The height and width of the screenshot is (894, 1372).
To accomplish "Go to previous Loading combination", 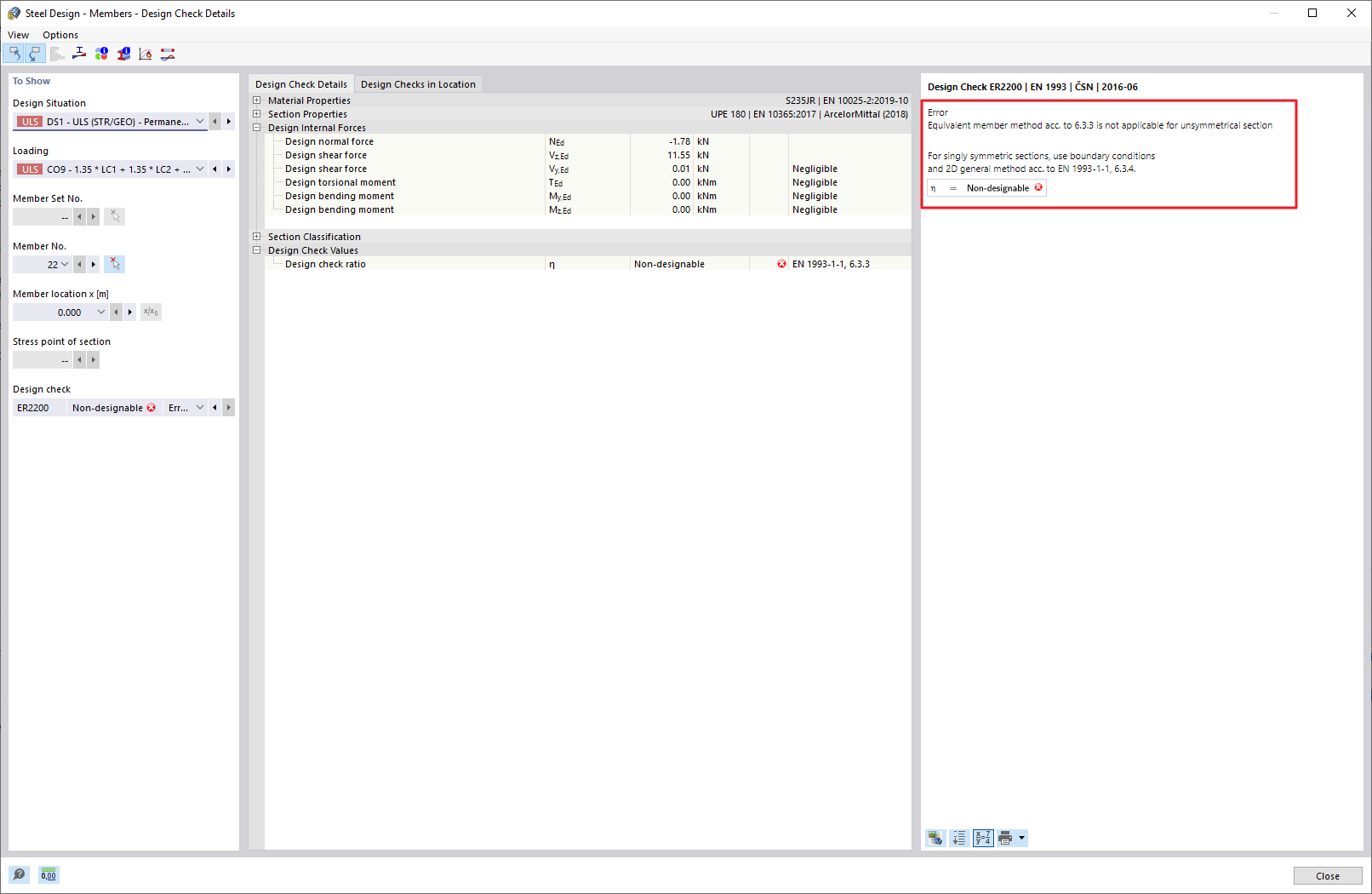I will coord(214,169).
